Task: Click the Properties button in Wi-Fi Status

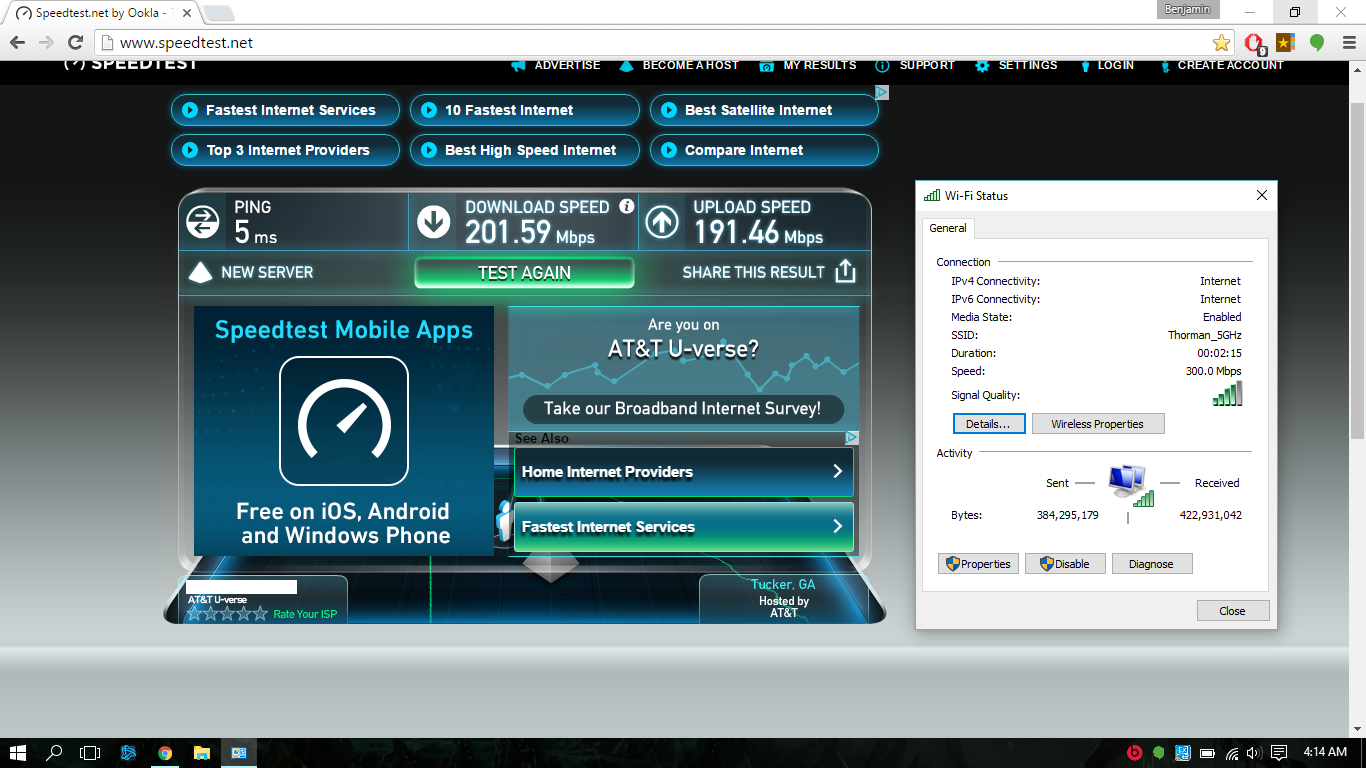Action: pos(979,564)
